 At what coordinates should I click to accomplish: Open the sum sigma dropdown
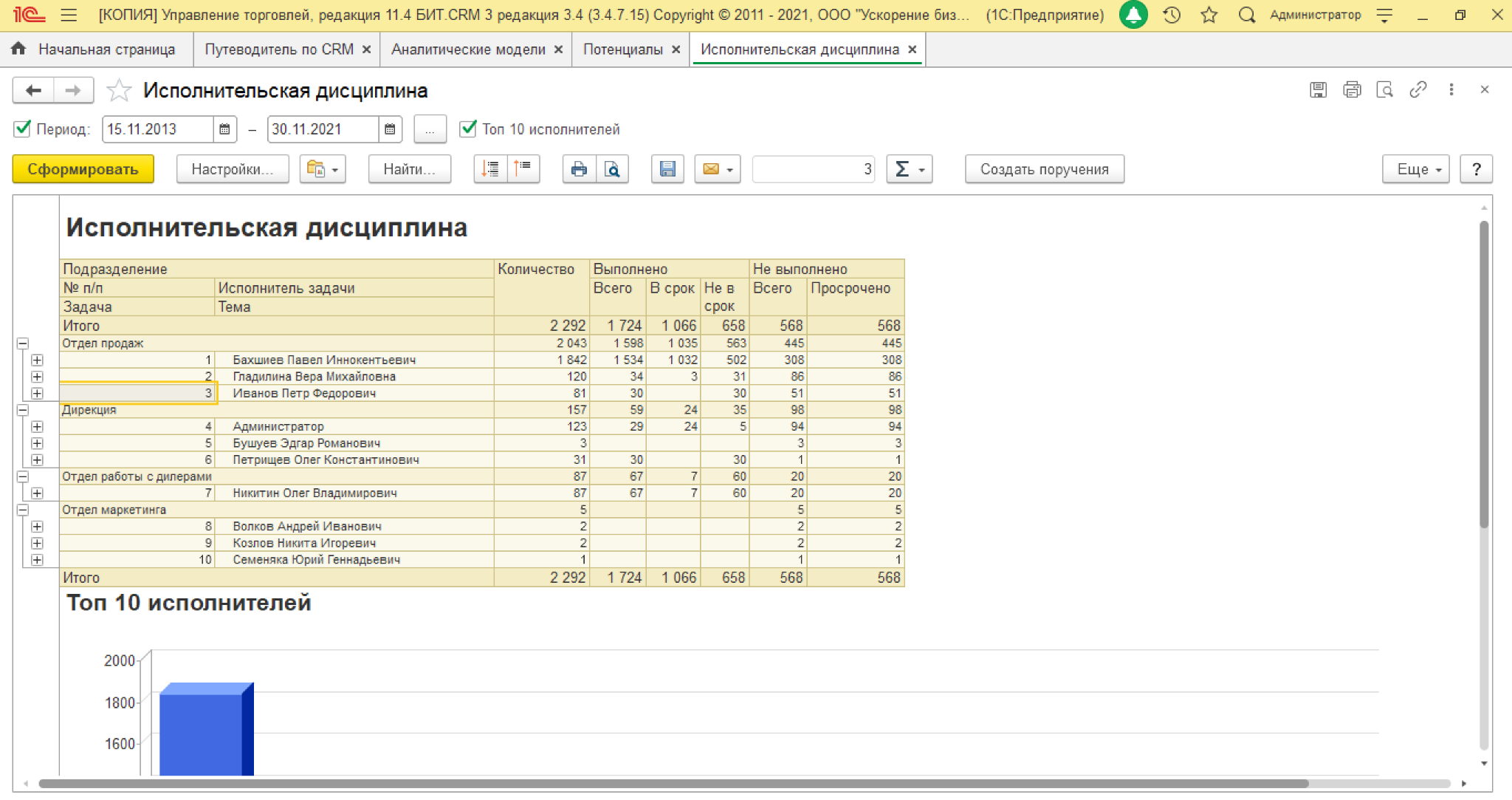[x=910, y=169]
